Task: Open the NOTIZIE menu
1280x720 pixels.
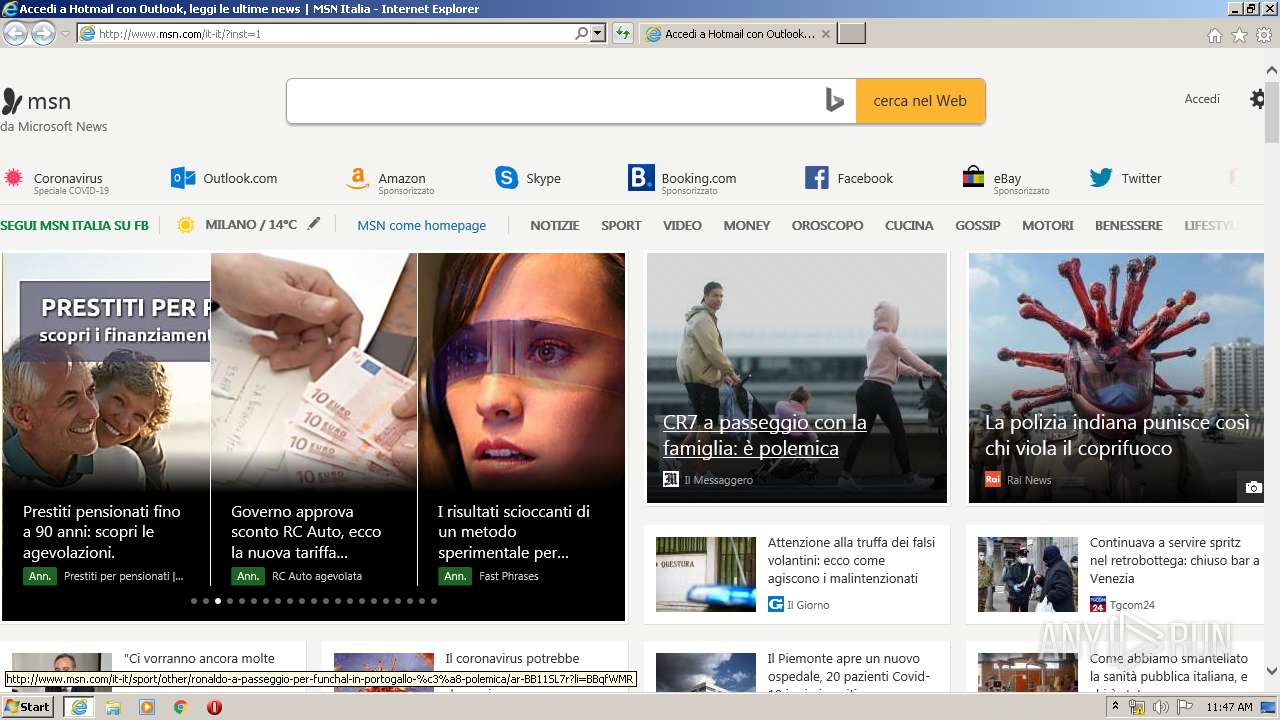Action: tap(555, 226)
